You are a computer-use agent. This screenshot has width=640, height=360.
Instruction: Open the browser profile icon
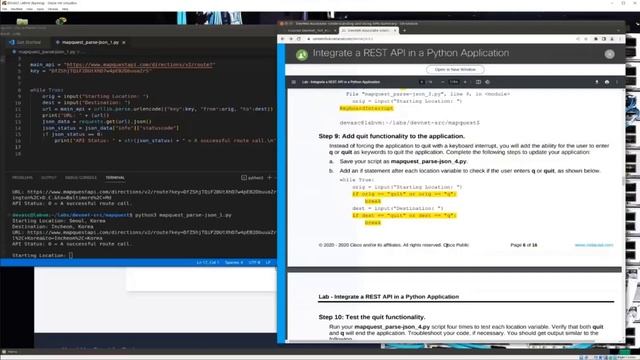612,39
